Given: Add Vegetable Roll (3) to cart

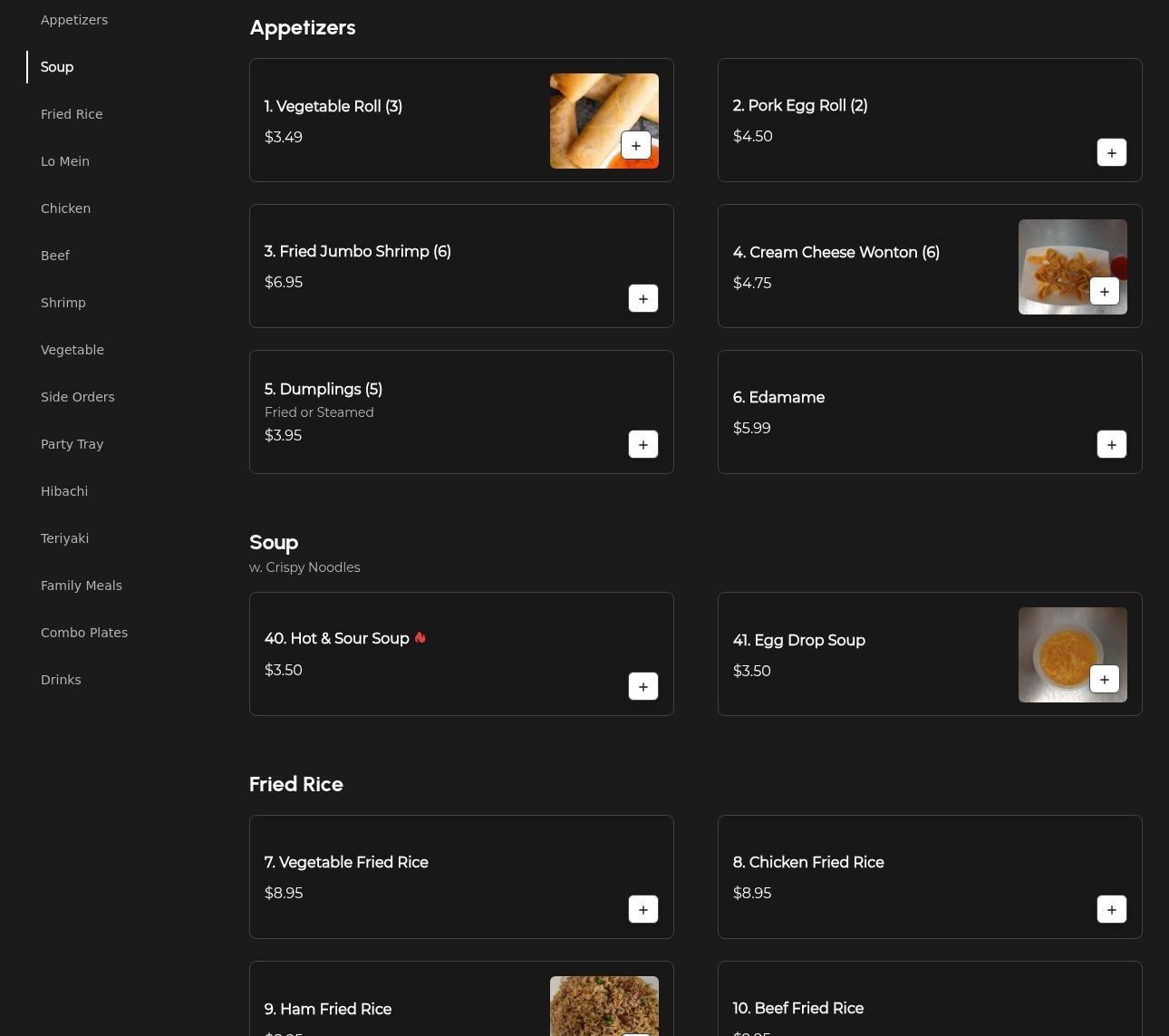Looking at the screenshot, I should coord(635,146).
